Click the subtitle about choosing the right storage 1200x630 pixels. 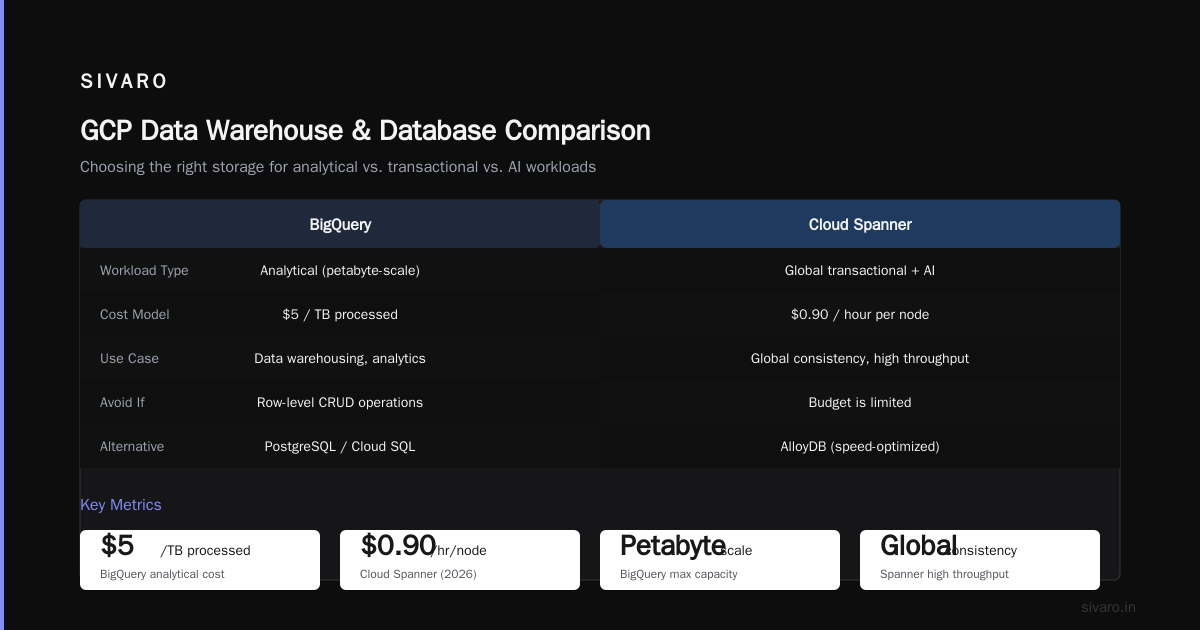tap(338, 167)
